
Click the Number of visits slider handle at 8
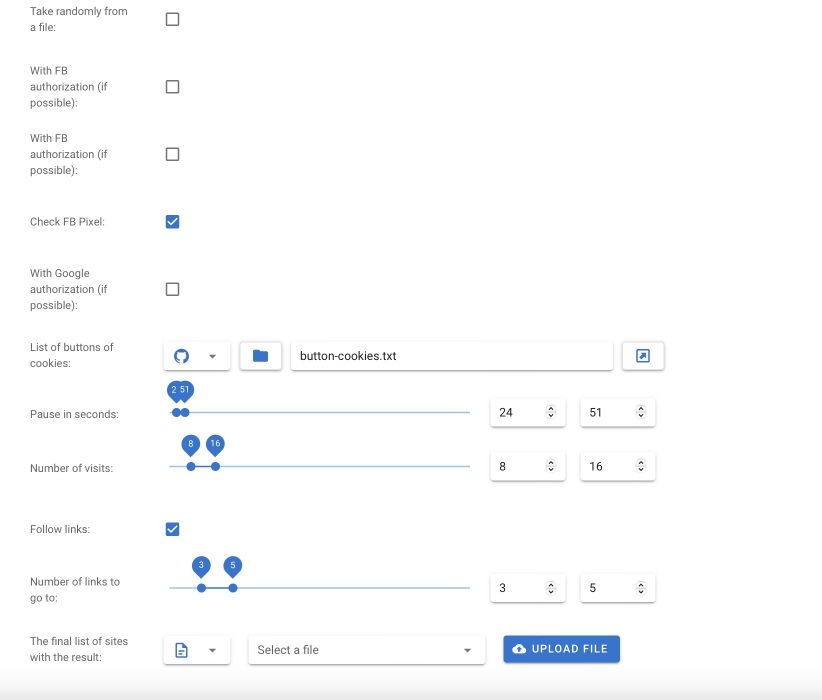point(191,467)
